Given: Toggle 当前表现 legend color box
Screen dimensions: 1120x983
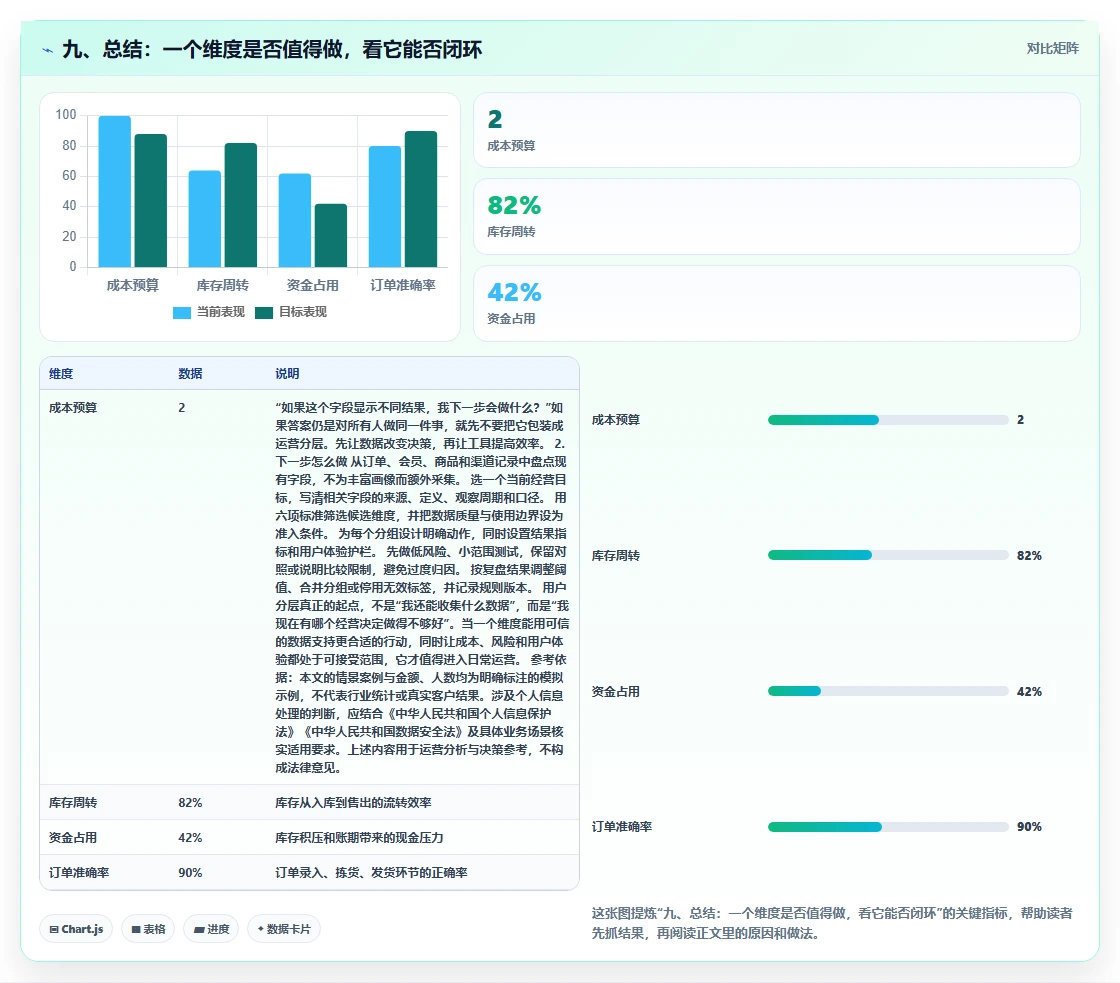Looking at the screenshot, I should [181, 312].
